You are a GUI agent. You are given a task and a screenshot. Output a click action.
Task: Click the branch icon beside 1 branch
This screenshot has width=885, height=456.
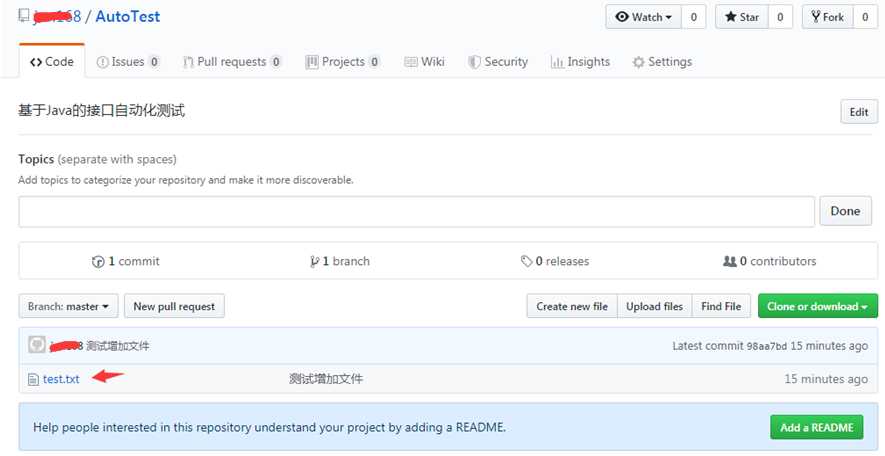click(314, 262)
